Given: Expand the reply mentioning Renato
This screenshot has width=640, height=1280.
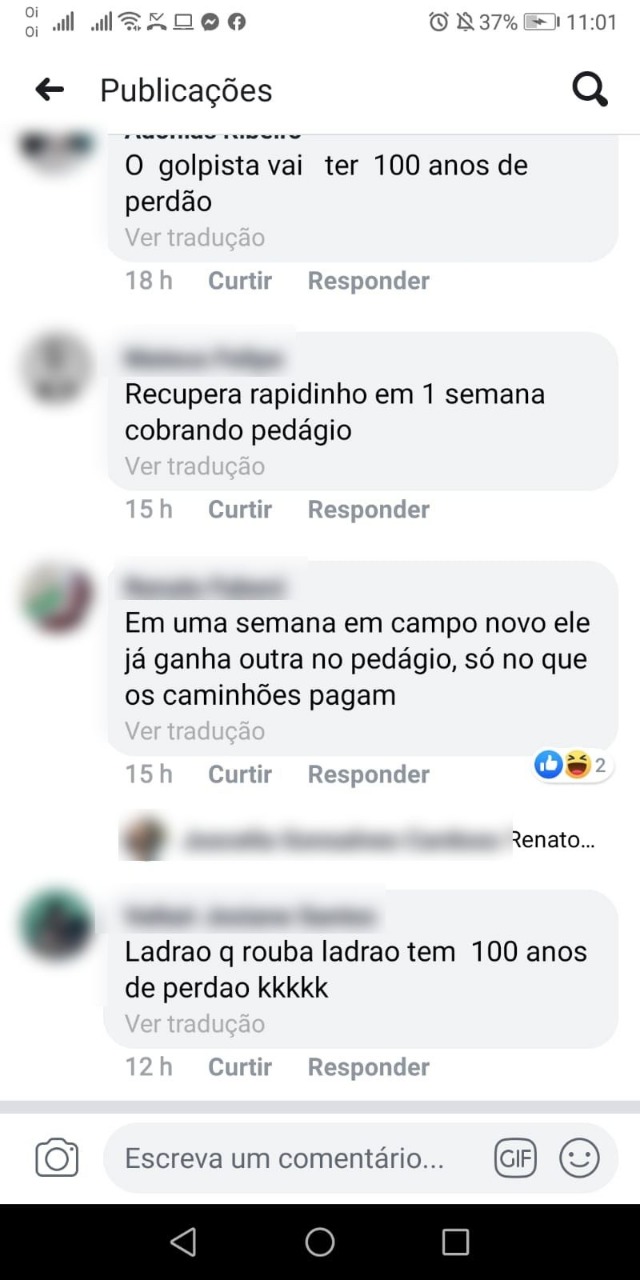Looking at the screenshot, I should 358,840.
